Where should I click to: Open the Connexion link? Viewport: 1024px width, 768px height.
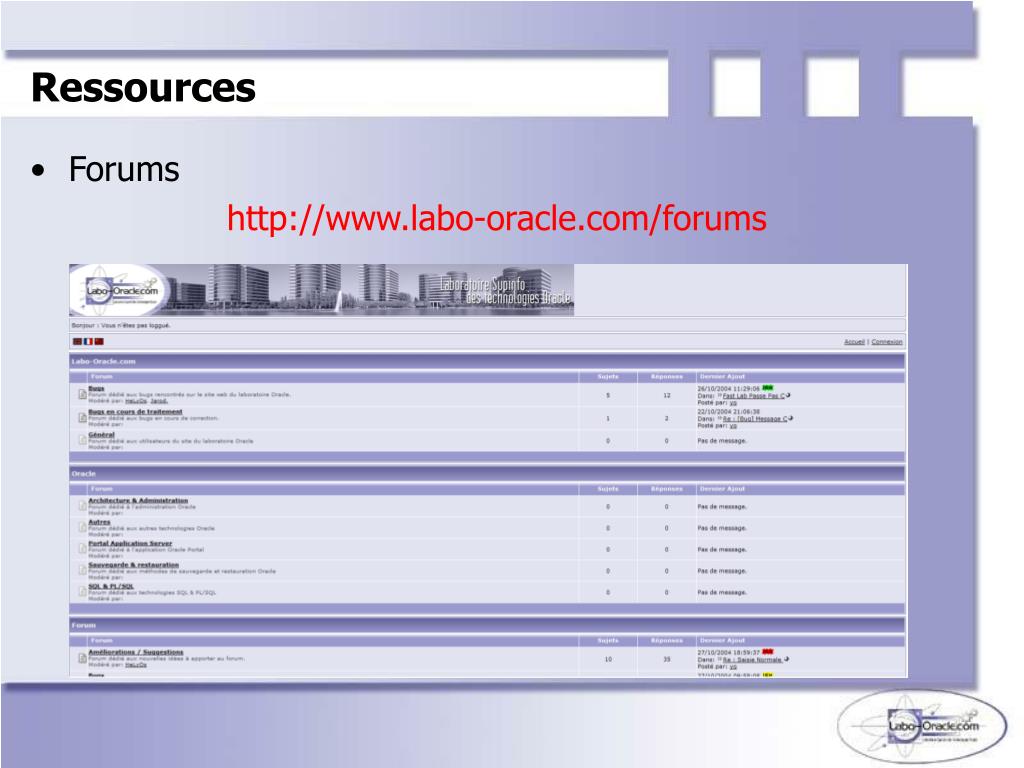(x=887, y=342)
